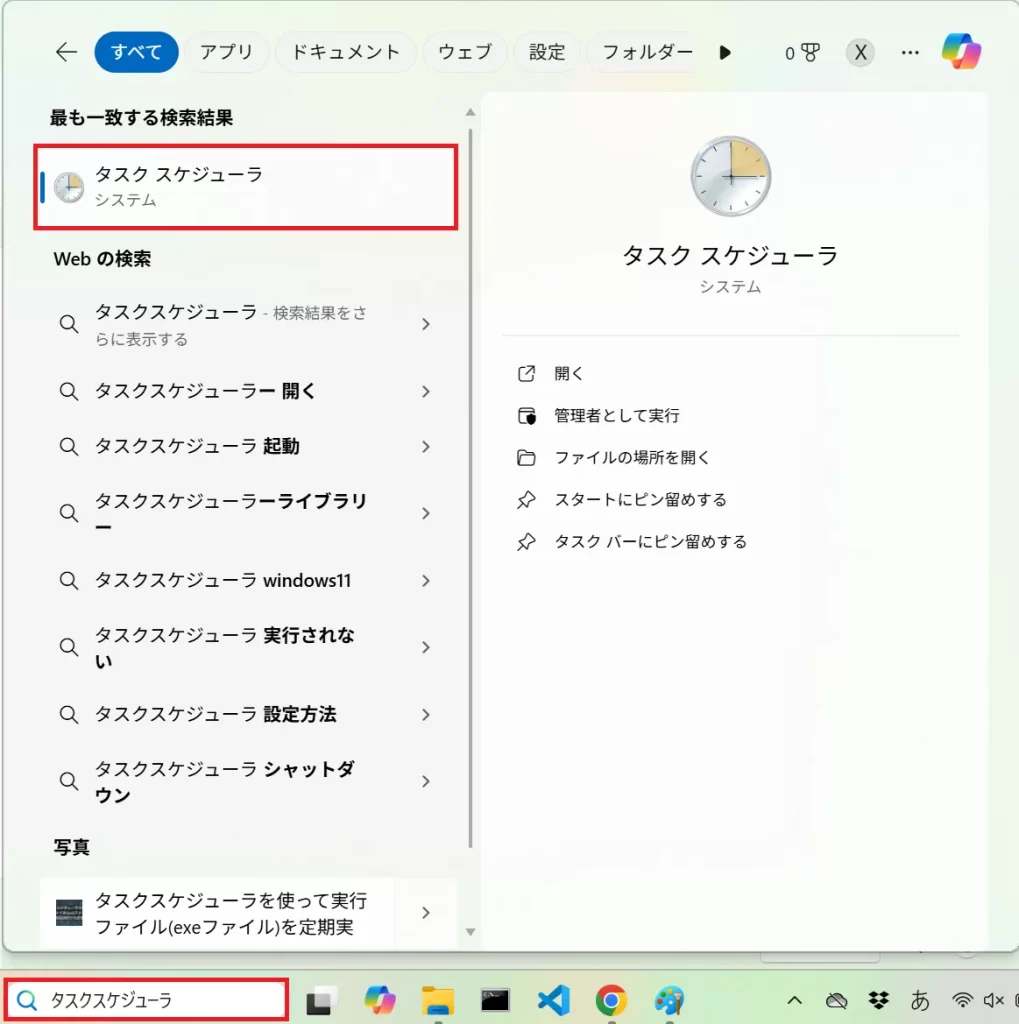Image resolution: width=1019 pixels, height=1024 pixels.
Task: Expand arrow for タスクスケジューラ 起動 suggestion
Action: point(426,447)
